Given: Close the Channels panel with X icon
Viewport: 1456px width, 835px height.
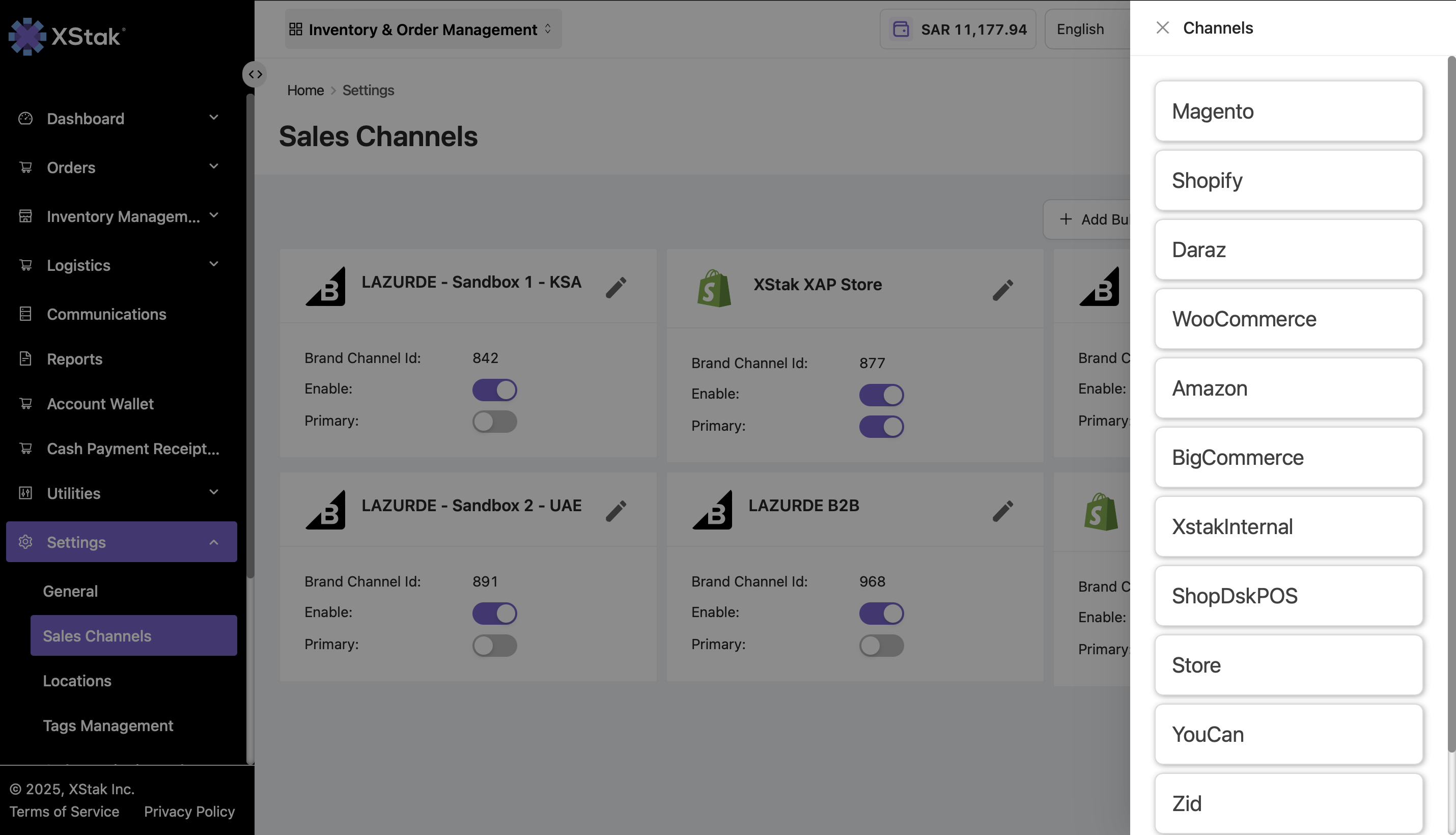Looking at the screenshot, I should pyautogui.click(x=1162, y=27).
